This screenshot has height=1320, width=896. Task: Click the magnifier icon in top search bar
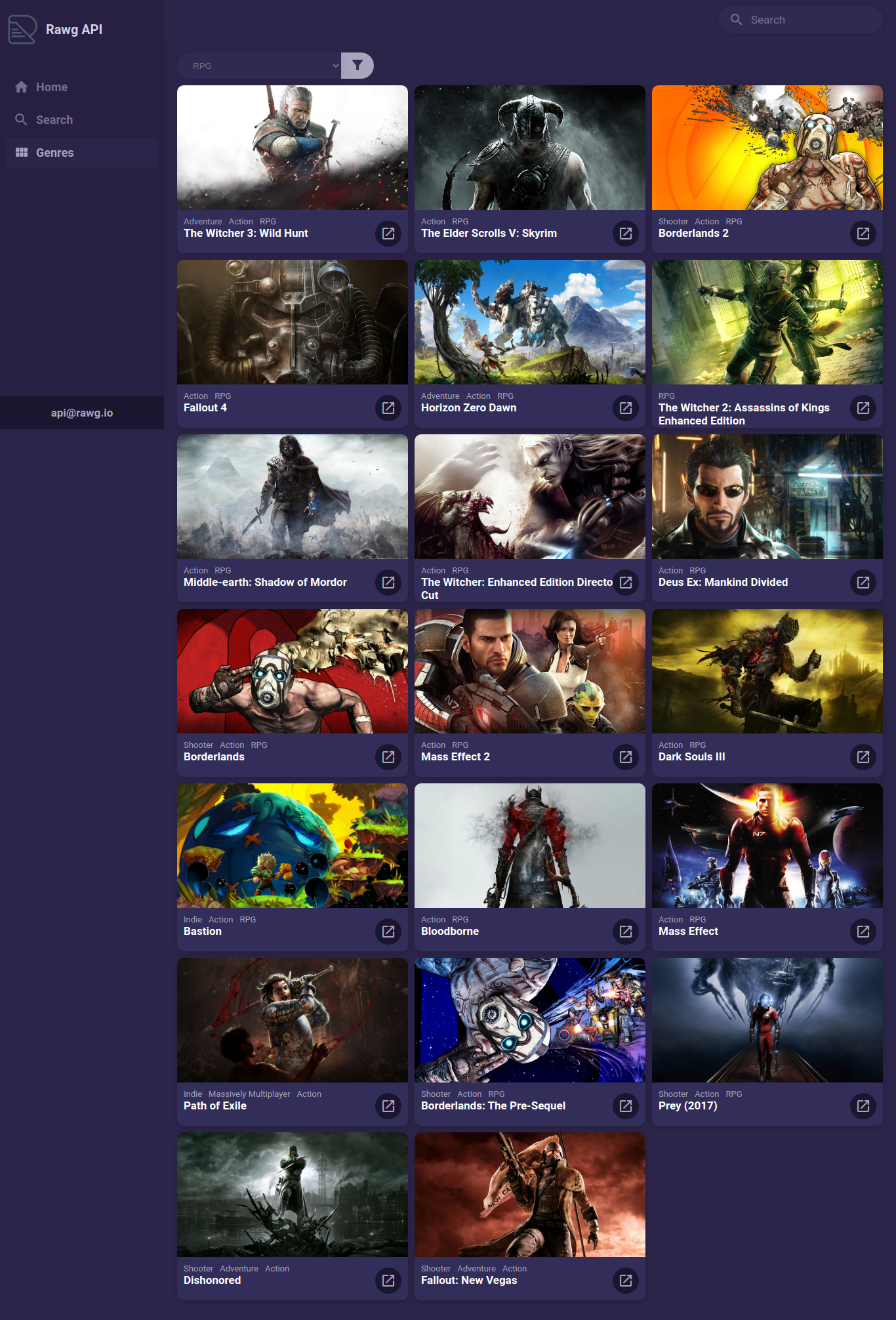[737, 20]
